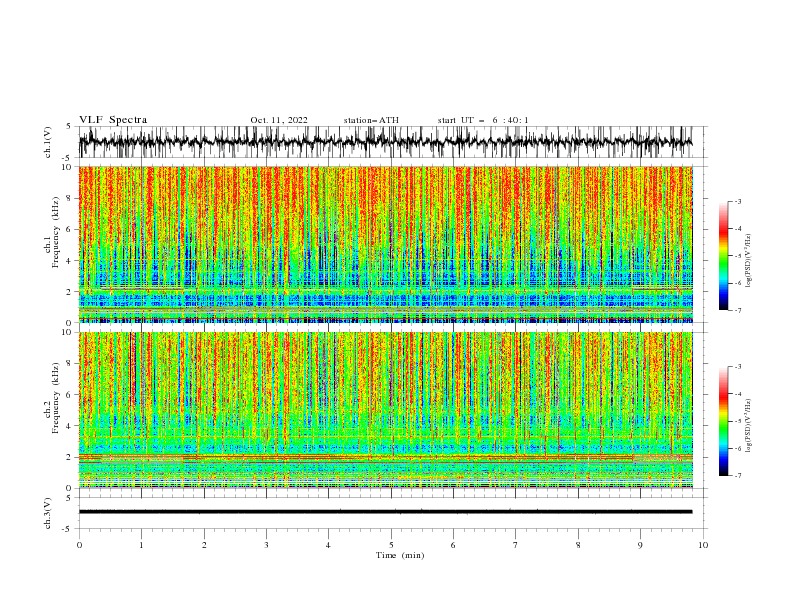The image size is (792, 612).
Task: Click the 'start UT = 6 :40: 1' text
Action: coord(483,120)
